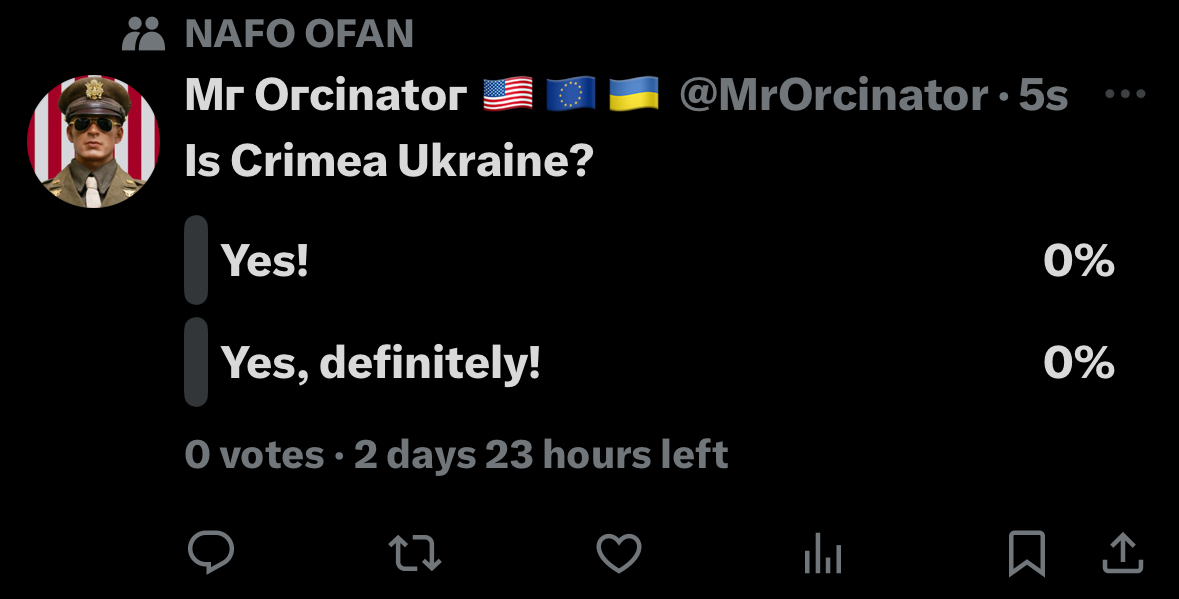Click the community people icon
Viewport: 1179px width, 599px height.
[142, 34]
